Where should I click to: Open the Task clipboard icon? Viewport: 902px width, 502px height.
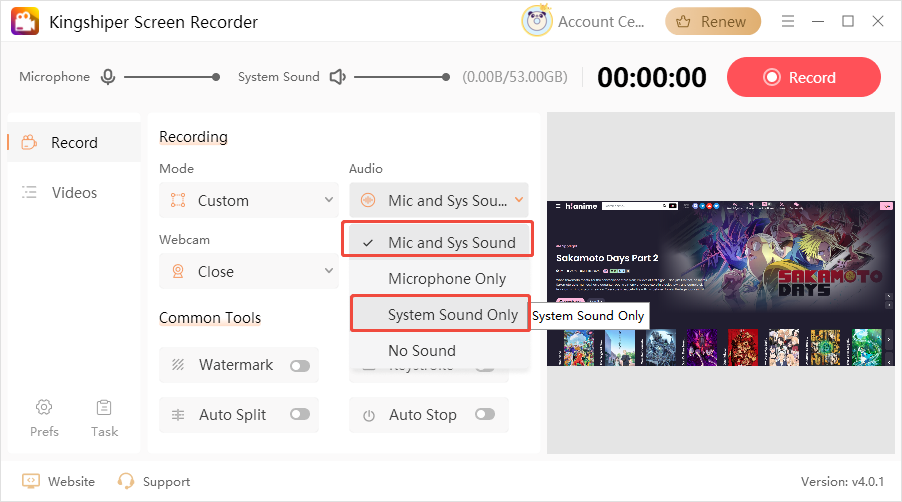104,408
